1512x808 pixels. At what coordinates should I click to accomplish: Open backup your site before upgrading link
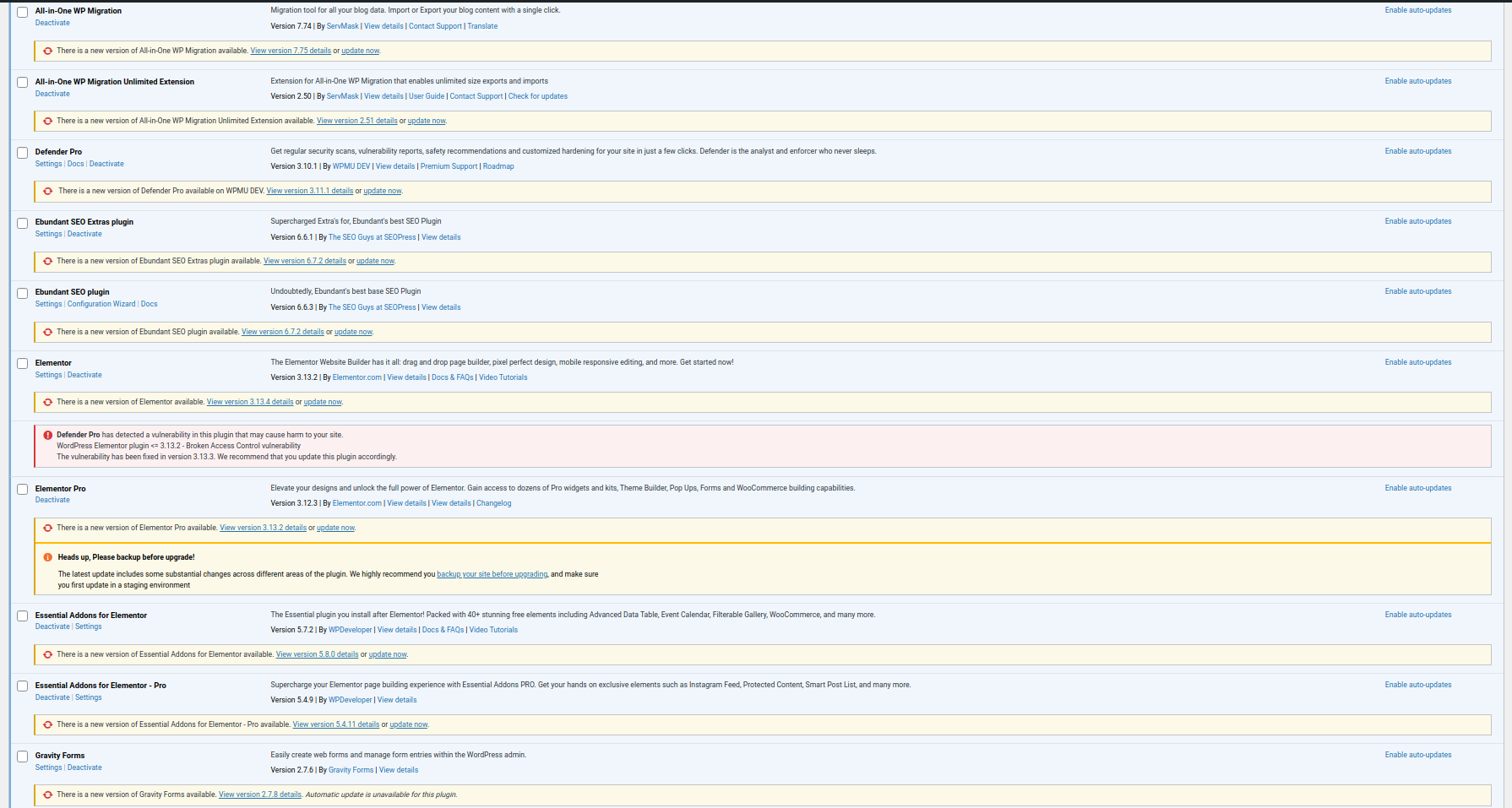(x=492, y=574)
